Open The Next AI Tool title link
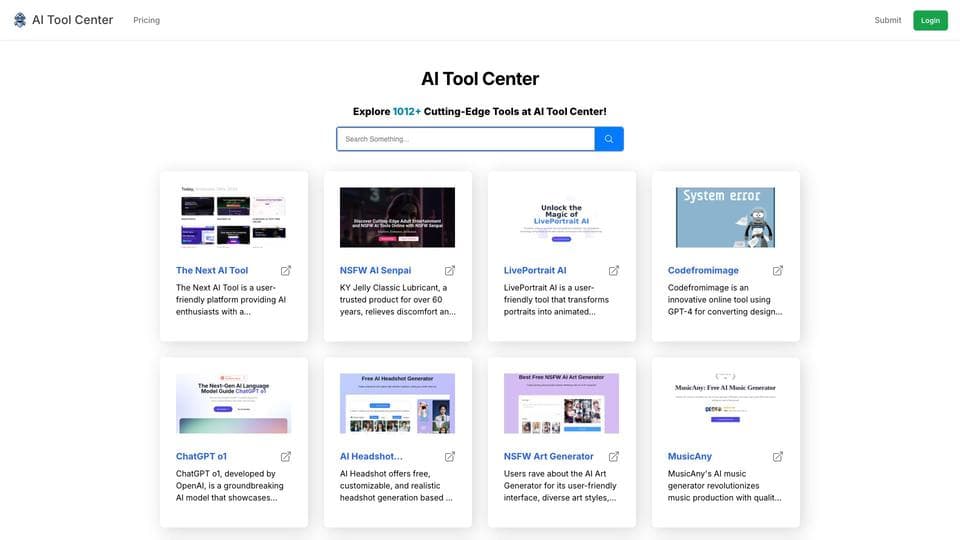Screen dimensions: 960x540 tap(212, 271)
